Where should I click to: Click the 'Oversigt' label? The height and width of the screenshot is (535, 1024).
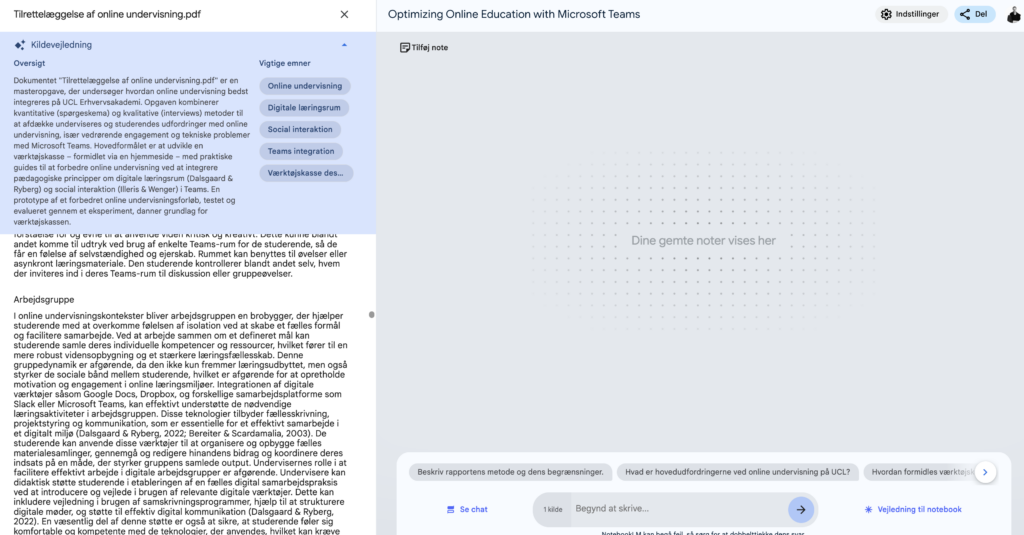pos(29,63)
